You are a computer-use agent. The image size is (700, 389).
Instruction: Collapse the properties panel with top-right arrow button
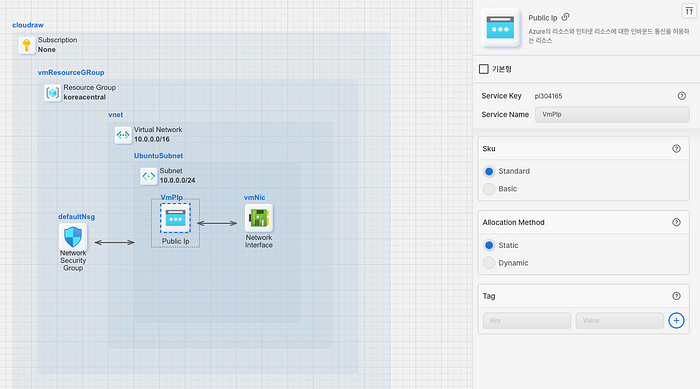tap(689, 11)
